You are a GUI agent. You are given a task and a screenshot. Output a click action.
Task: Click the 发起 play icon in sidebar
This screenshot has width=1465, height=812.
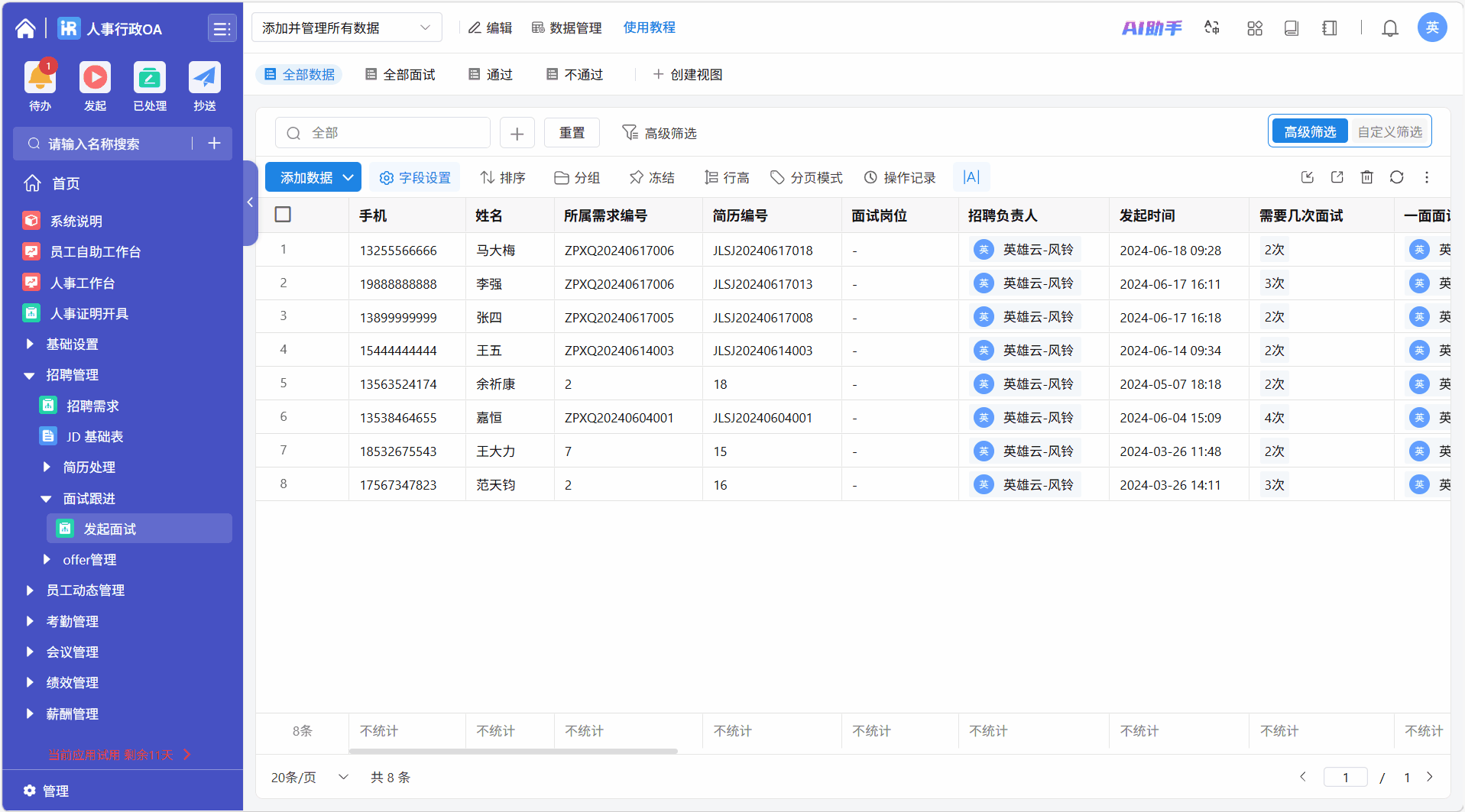[95, 78]
